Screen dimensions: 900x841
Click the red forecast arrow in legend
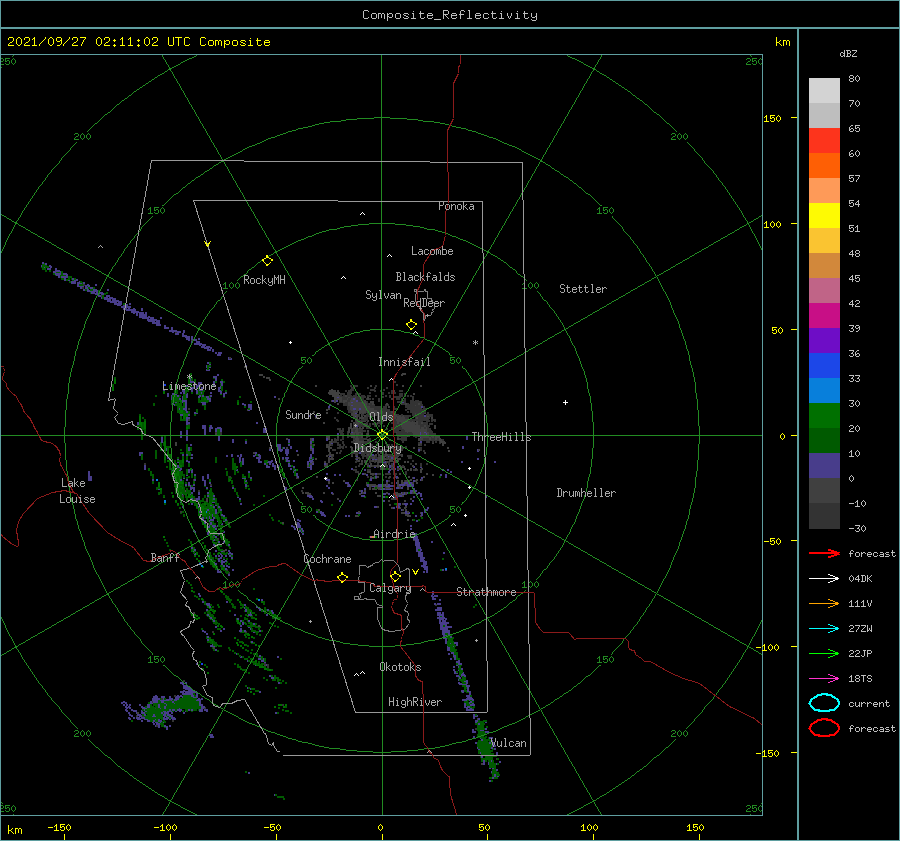point(824,553)
